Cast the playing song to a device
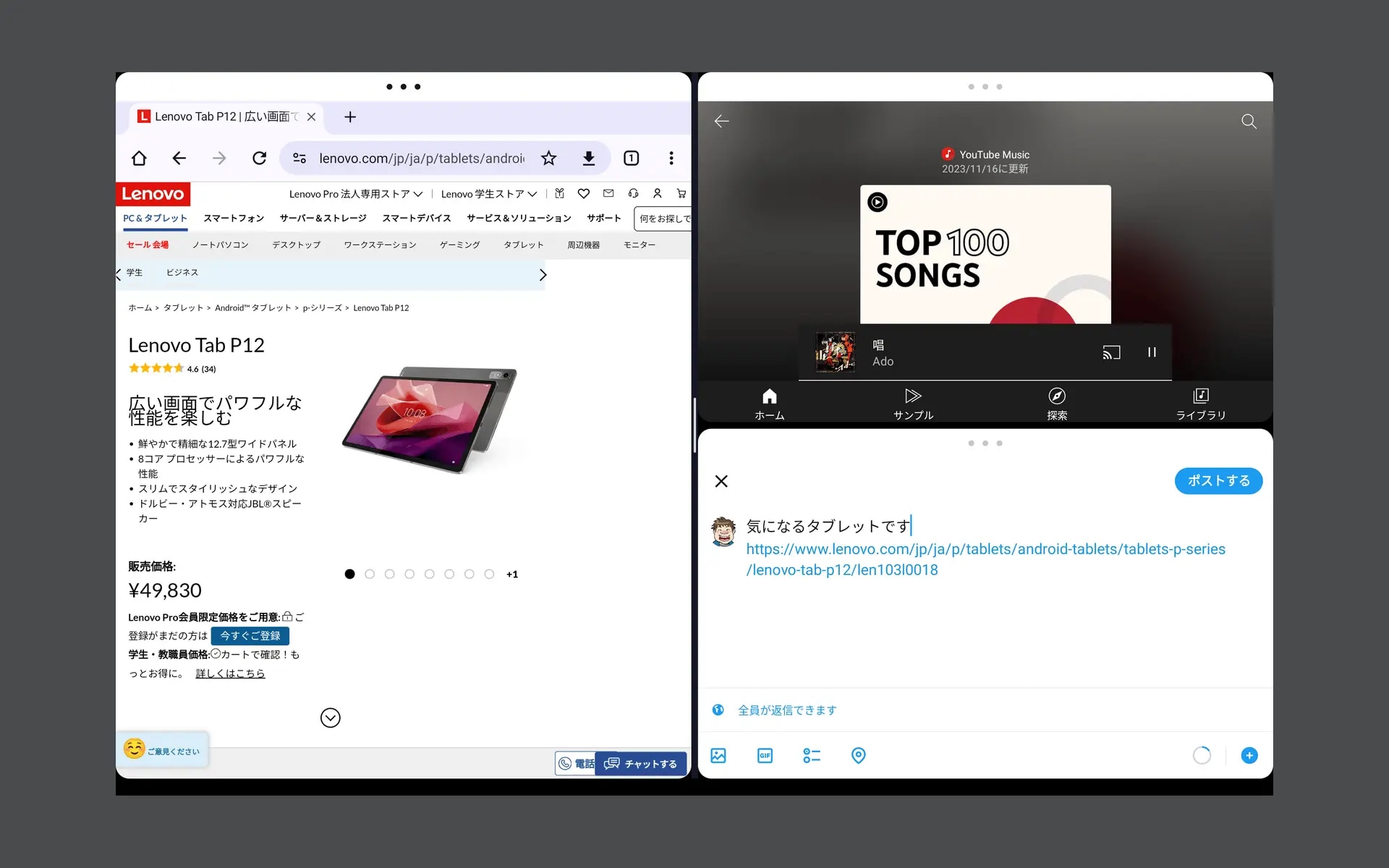This screenshot has height=868, width=1389. (1112, 352)
